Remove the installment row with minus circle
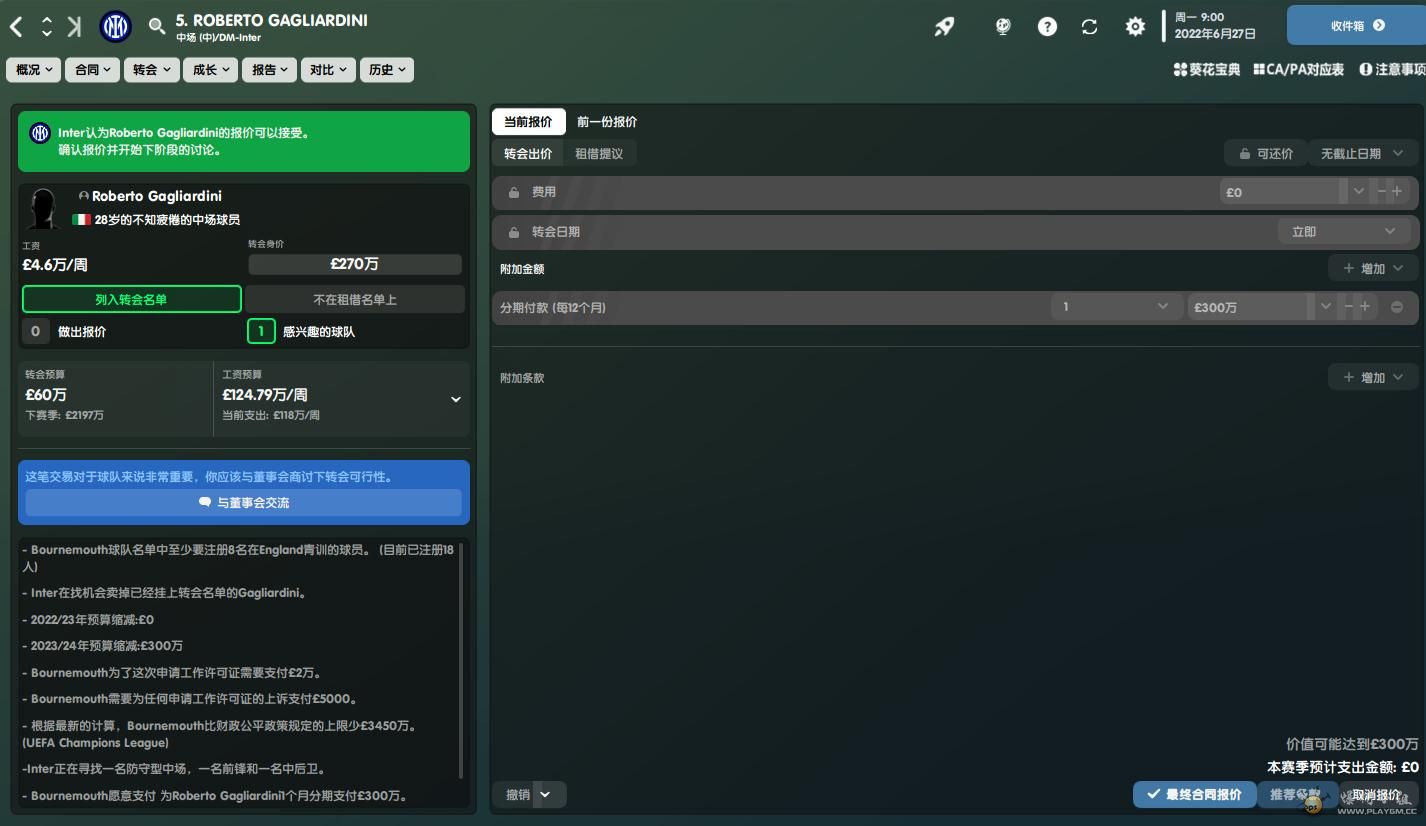1426x826 pixels. pyautogui.click(x=1397, y=307)
